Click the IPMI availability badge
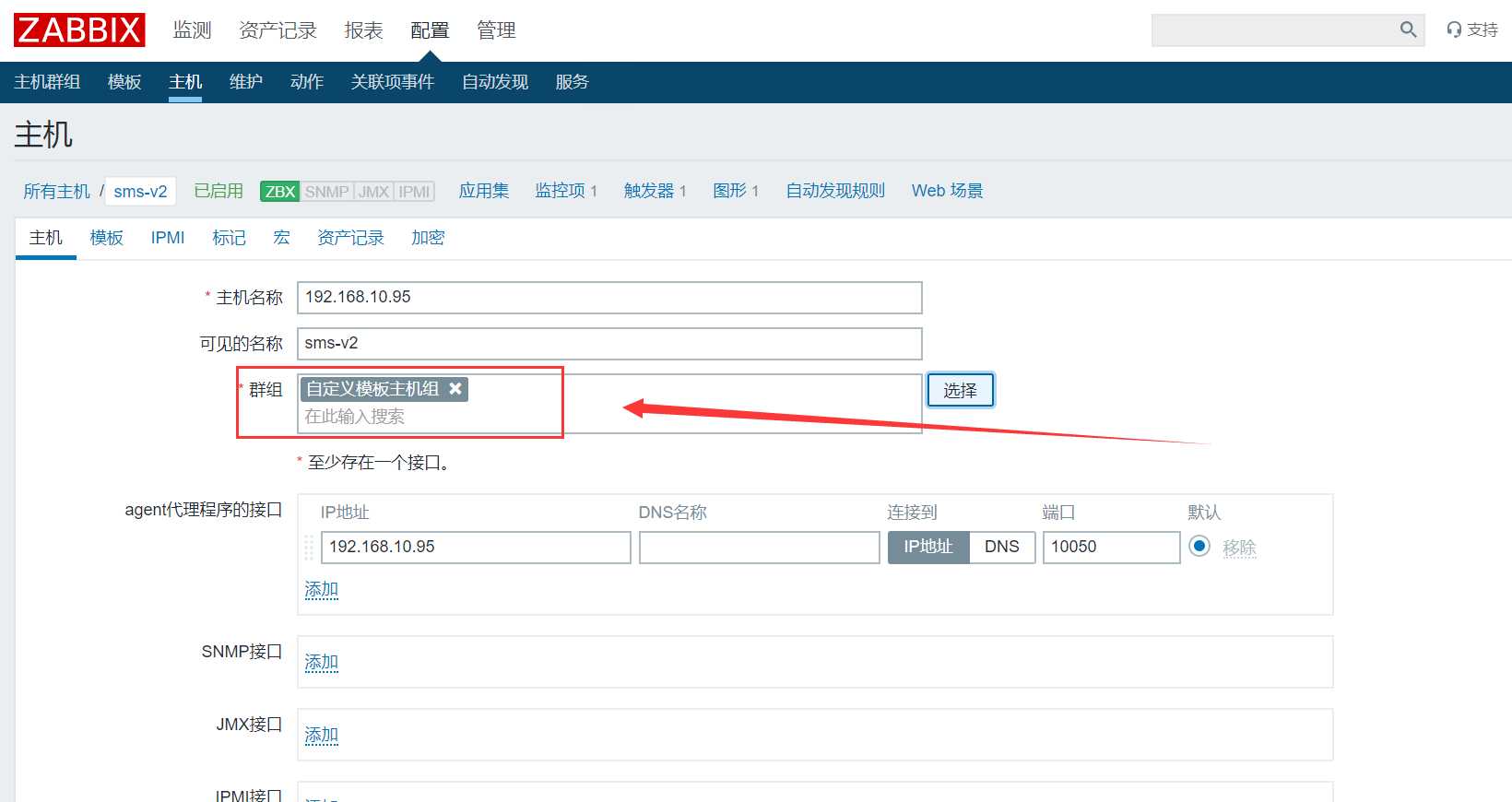 click(x=415, y=192)
